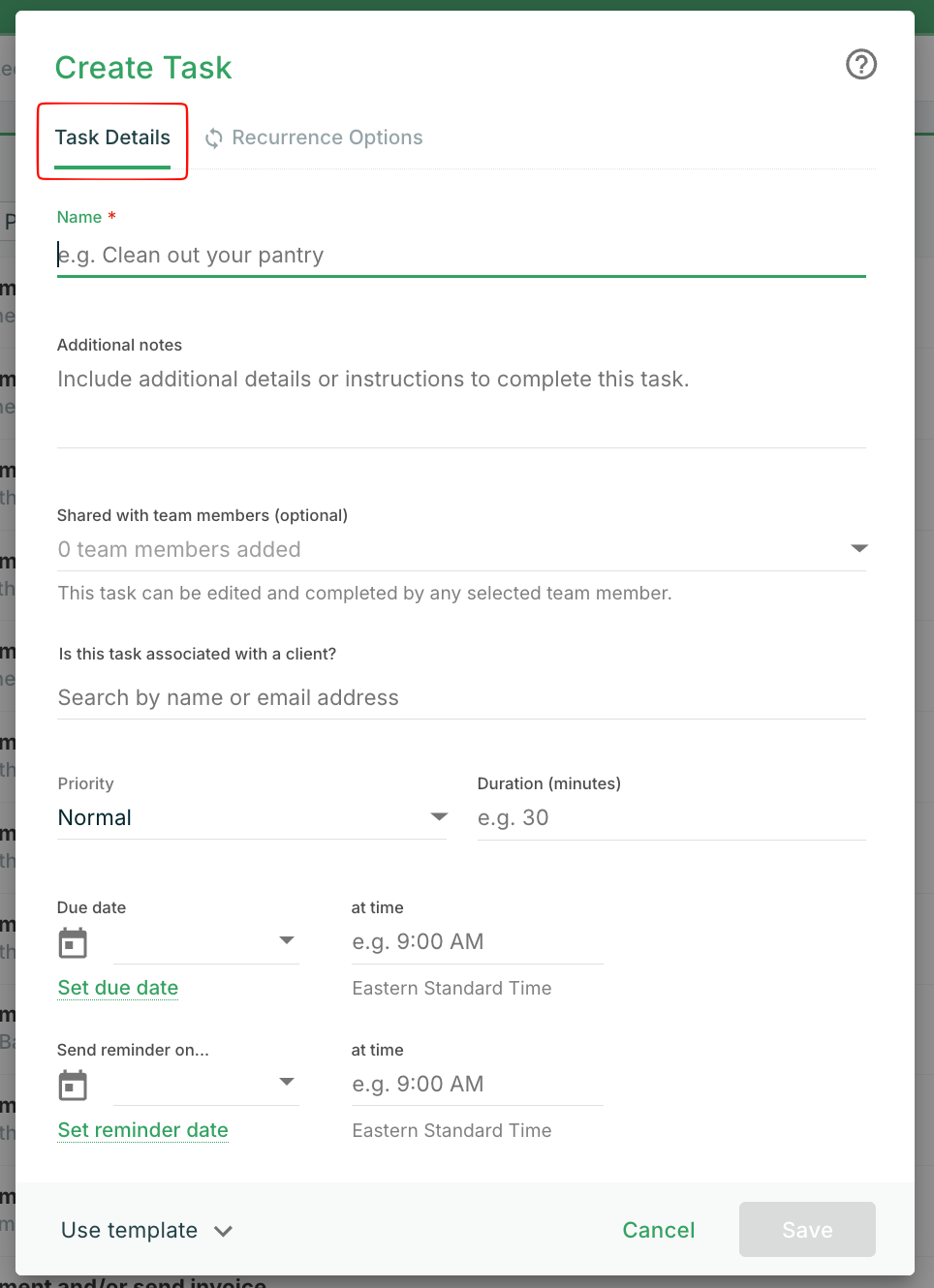The height and width of the screenshot is (1288, 934).
Task: Click the client search field
Action: point(461,698)
